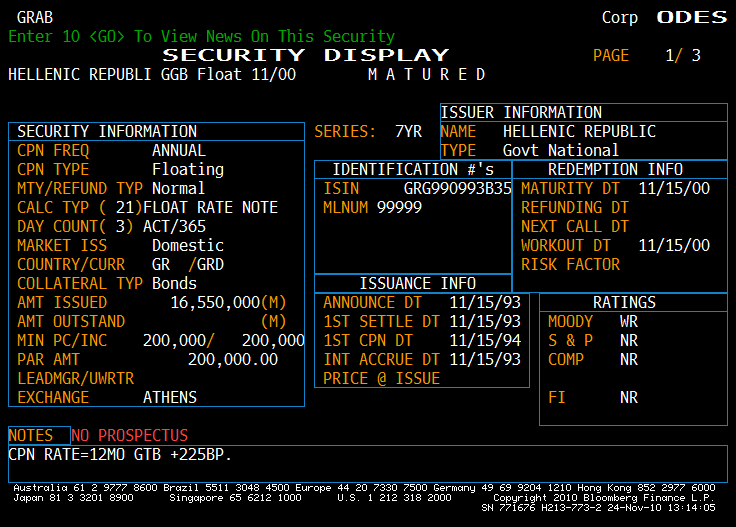The image size is (736, 527).
Task: Click the issuer NAME value HELLENIC REPUBLIC
Action: pyautogui.click(x=579, y=131)
